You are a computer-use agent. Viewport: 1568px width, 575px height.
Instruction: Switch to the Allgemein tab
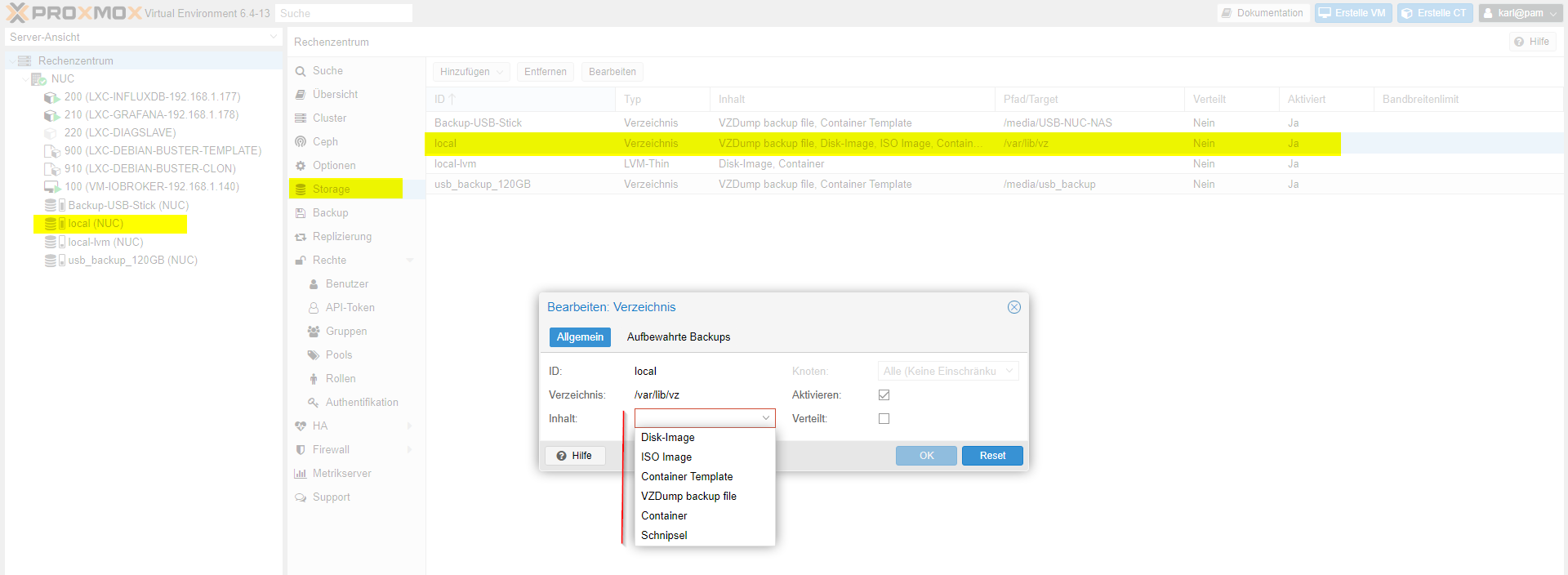point(580,337)
